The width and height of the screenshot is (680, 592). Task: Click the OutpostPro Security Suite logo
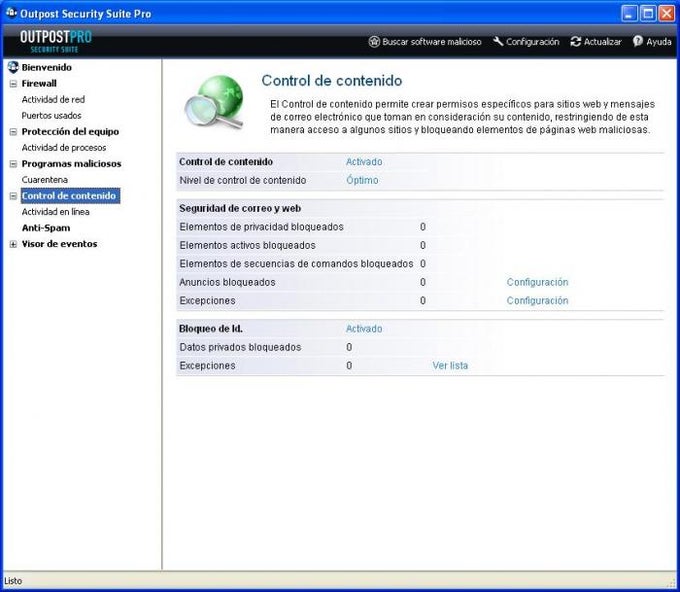coord(56,42)
